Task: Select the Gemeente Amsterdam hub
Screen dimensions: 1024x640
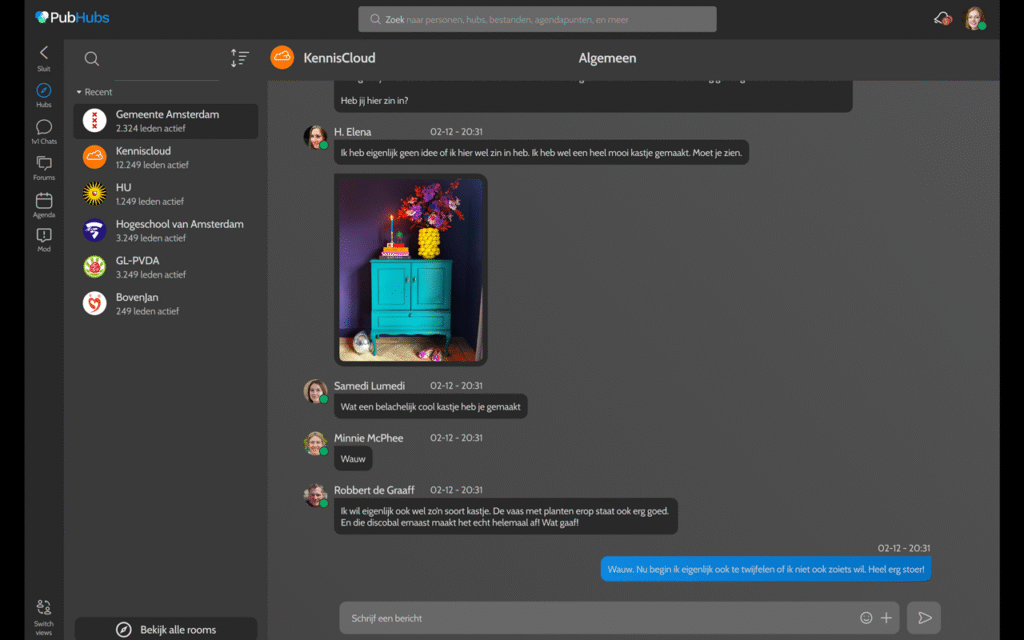Action: pyautogui.click(x=165, y=120)
